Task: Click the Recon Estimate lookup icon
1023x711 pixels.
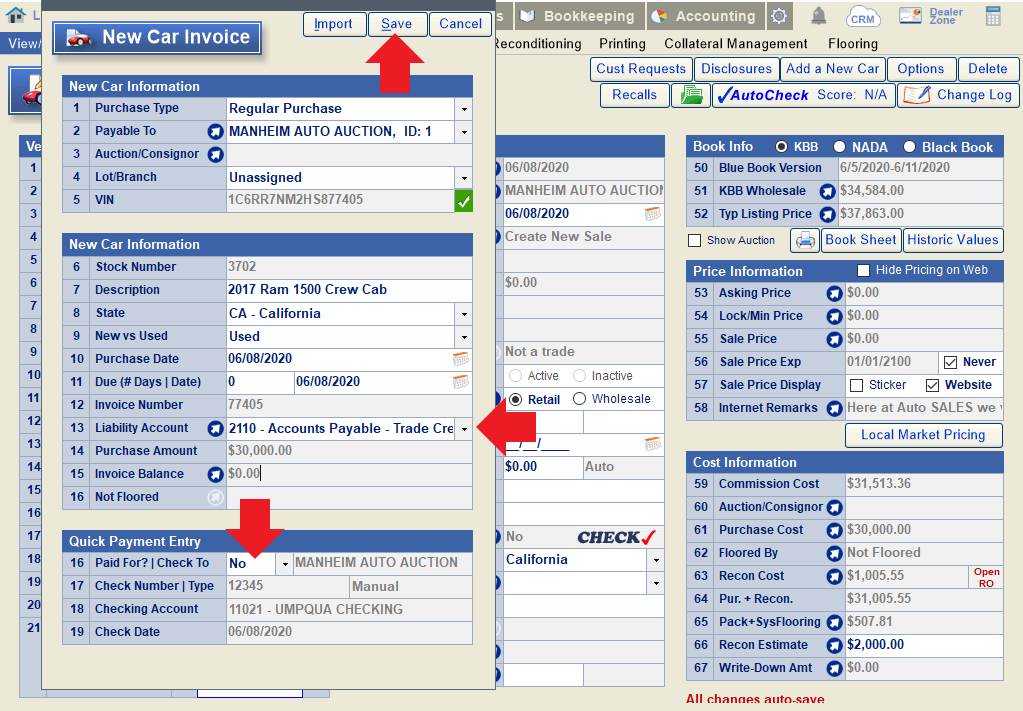Action: [834, 645]
